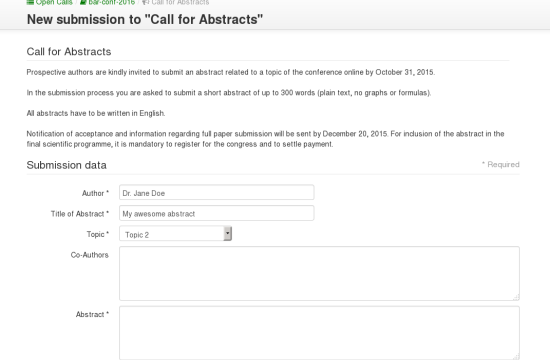Open the Open Calls breadcrumb link
This screenshot has height=360, width=550.
tap(54, 2)
